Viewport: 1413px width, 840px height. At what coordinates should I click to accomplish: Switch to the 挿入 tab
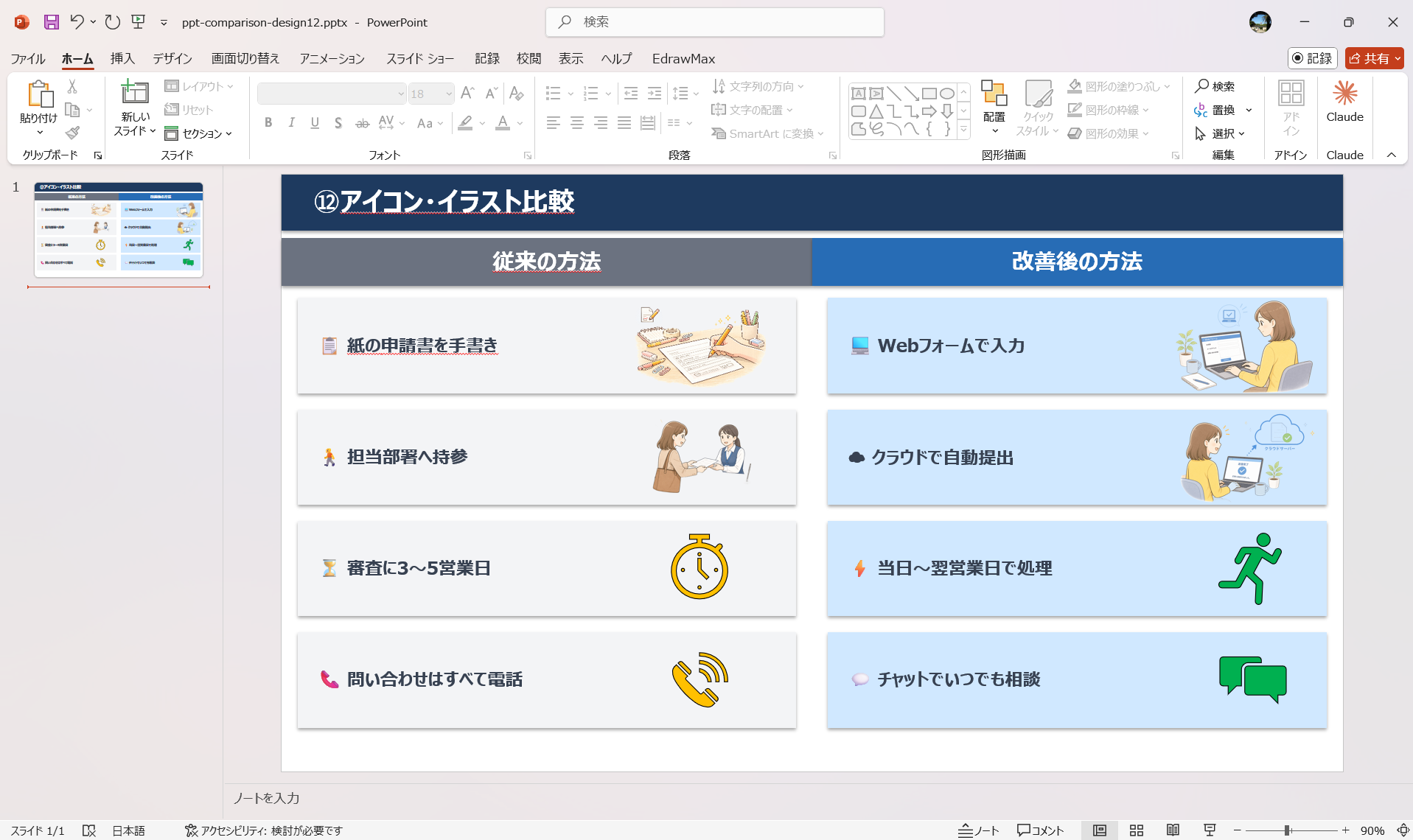tap(122, 58)
